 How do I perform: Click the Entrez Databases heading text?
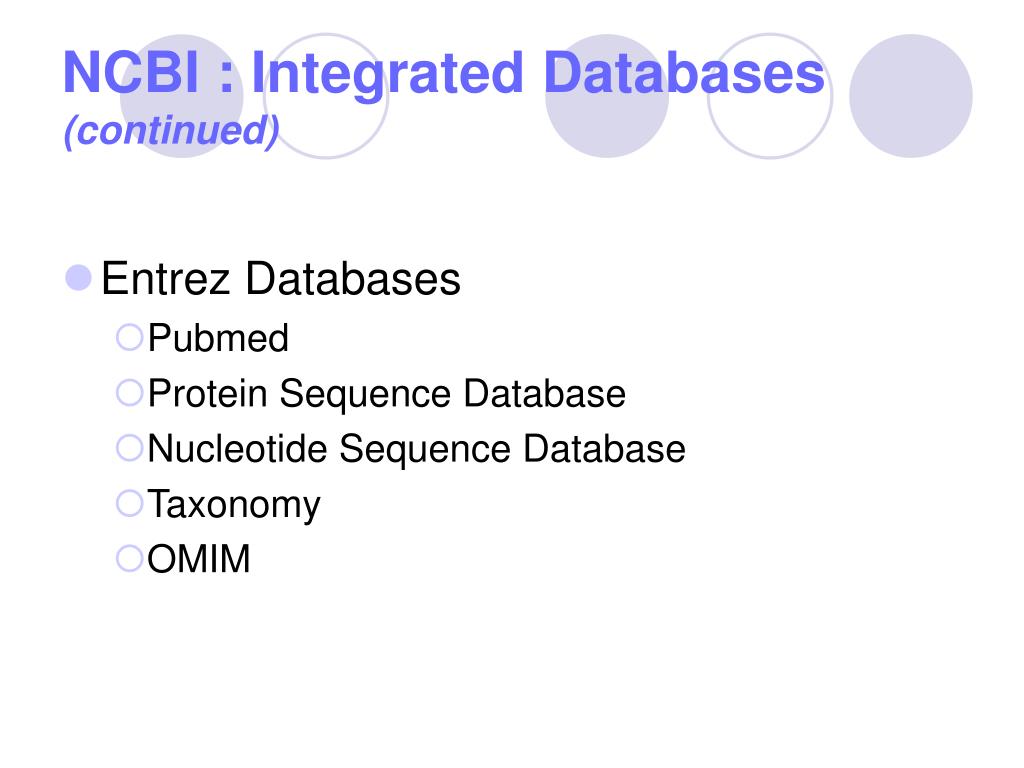(x=281, y=279)
